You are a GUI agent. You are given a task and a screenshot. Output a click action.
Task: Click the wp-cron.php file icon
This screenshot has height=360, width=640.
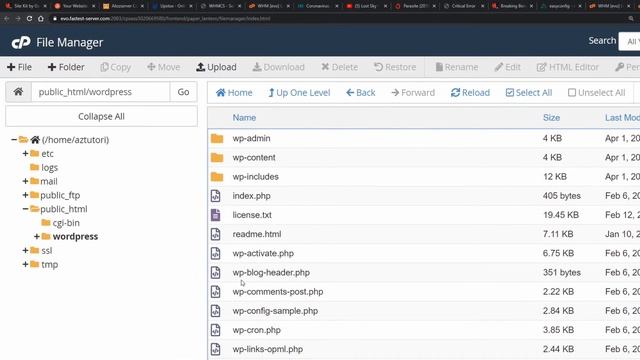pyautogui.click(x=216, y=330)
